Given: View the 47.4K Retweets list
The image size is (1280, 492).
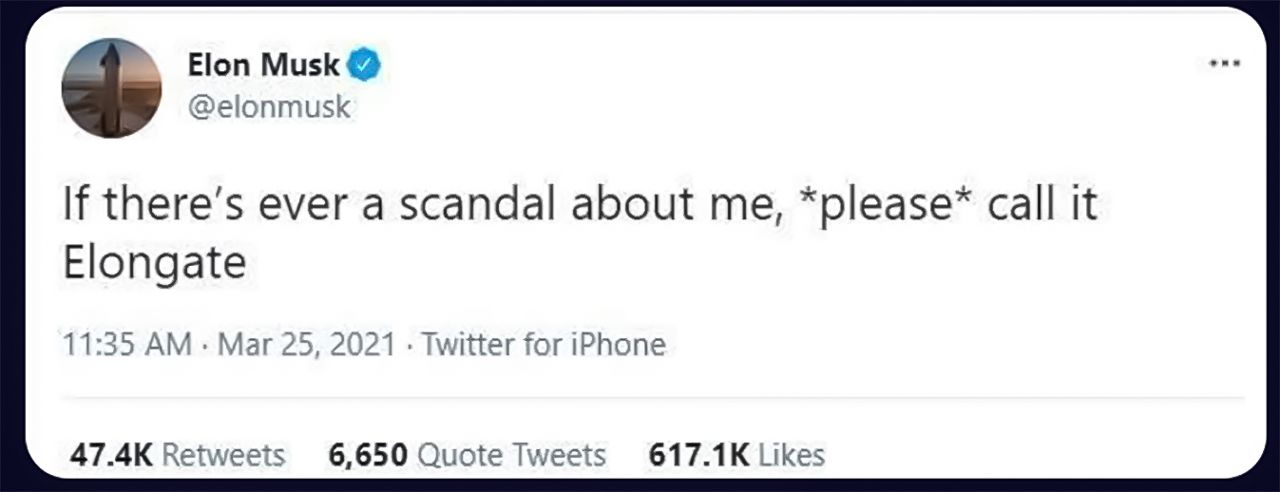Looking at the screenshot, I should pyautogui.click(x=177, y=455).
